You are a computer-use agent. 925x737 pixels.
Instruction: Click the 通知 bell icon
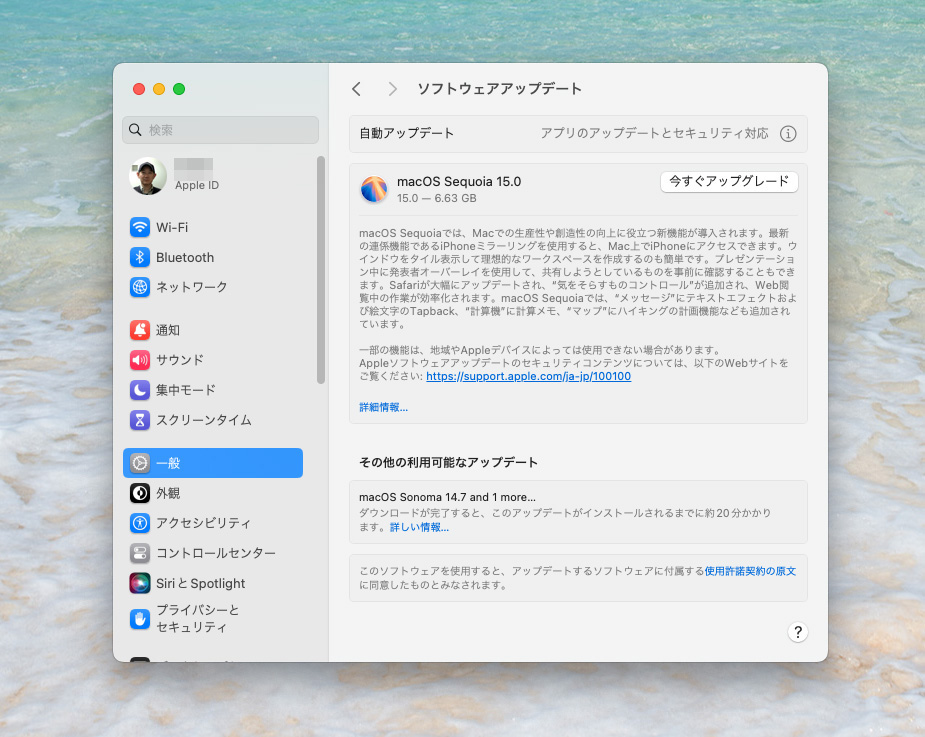click(x=140, y=330)
